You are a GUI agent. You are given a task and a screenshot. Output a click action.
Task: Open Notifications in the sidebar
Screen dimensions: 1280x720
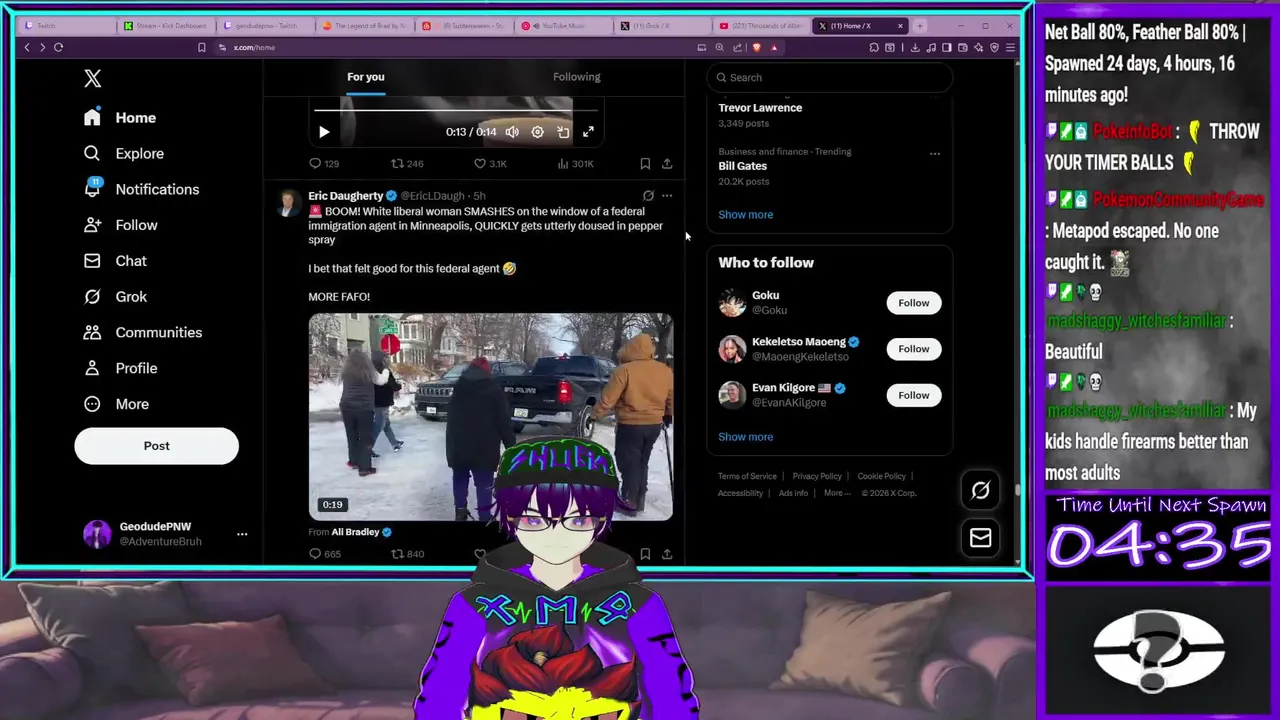point(141,190)
